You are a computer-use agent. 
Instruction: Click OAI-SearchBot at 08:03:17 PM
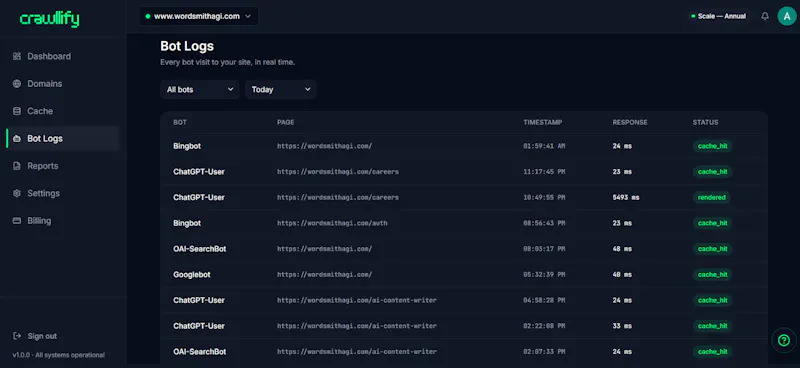(x=199, y=249)
